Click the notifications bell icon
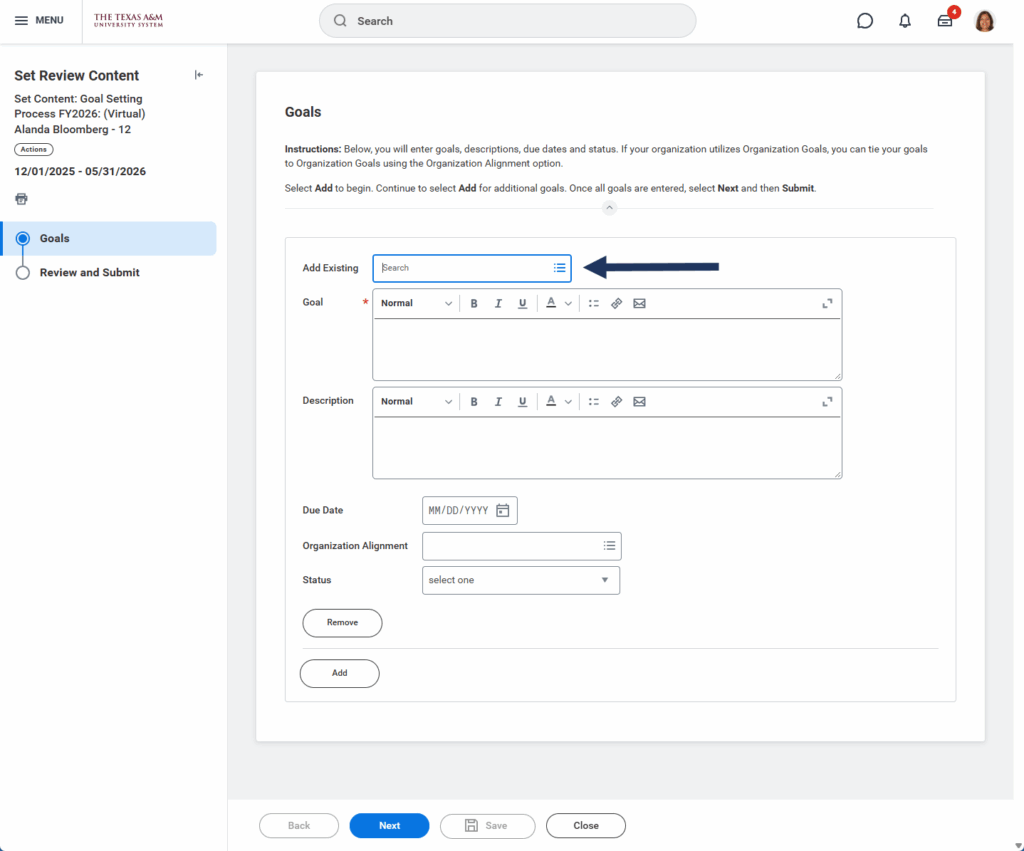 tap(904, 21)
